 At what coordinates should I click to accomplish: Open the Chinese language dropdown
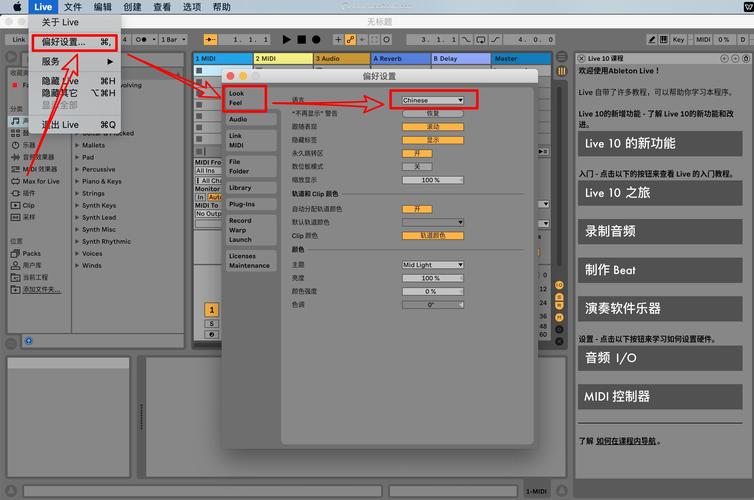pos(433,100)
